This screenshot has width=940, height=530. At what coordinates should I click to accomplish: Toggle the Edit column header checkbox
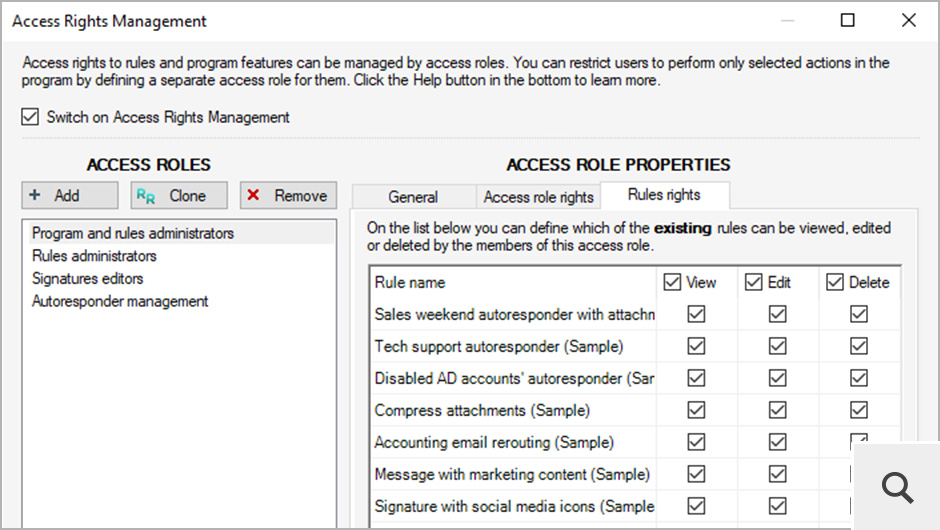click(x=754, y=282)
